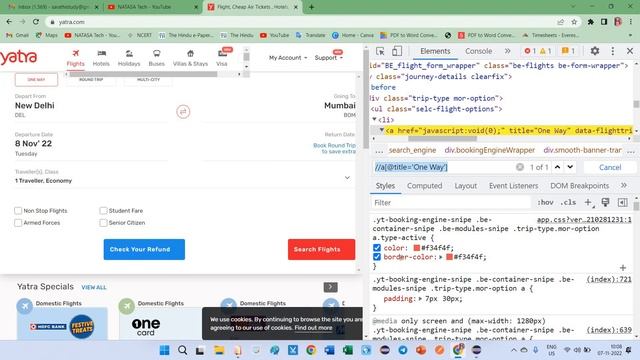
Task: Toggle the computed styles sidebar icon
Action: click(x=622, y=202)
